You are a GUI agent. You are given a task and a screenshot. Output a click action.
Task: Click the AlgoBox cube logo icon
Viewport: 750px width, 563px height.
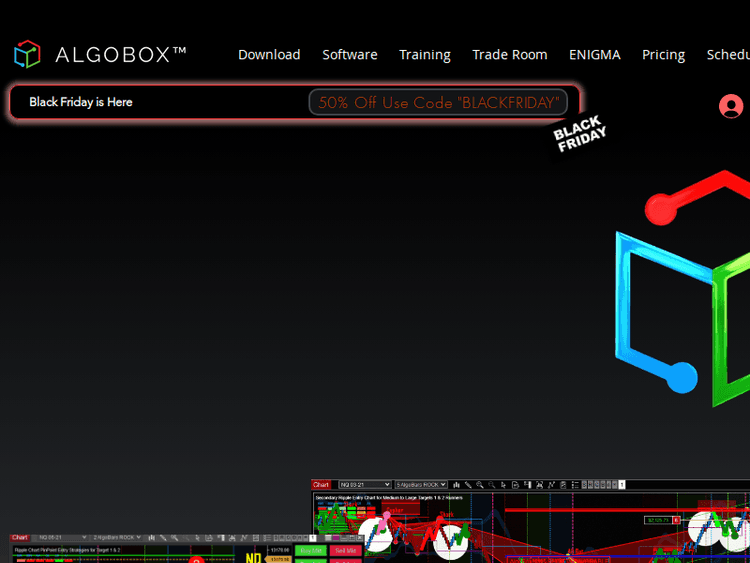27,54
